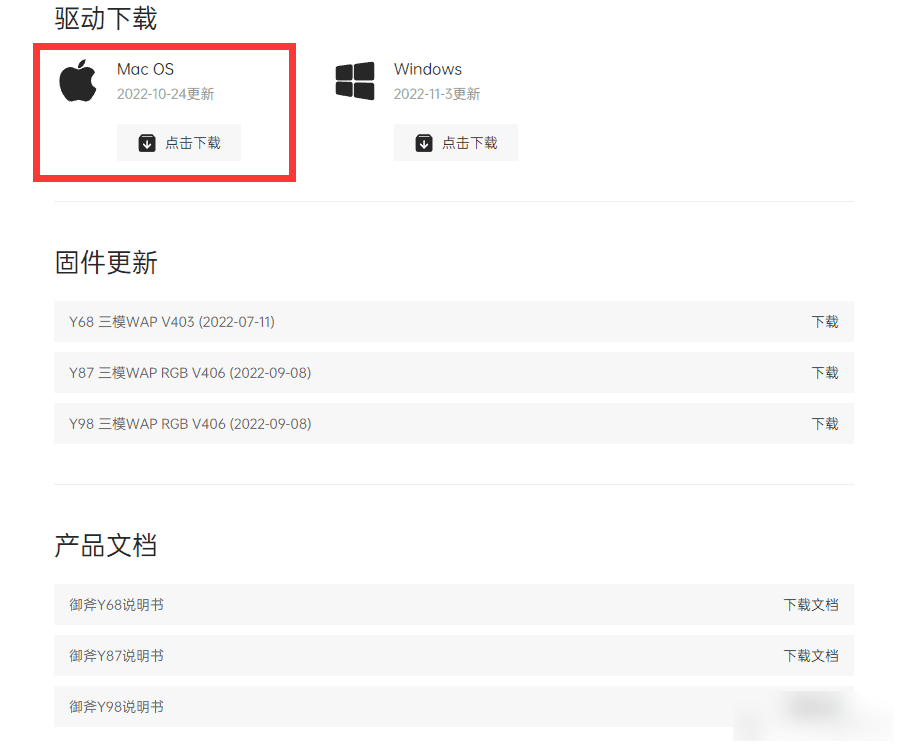Image resolution: width=903 pixels, height=751 pixels.
Task: Click 下载文档 for 御斧Y87说明书
Action: click(810, 656)
